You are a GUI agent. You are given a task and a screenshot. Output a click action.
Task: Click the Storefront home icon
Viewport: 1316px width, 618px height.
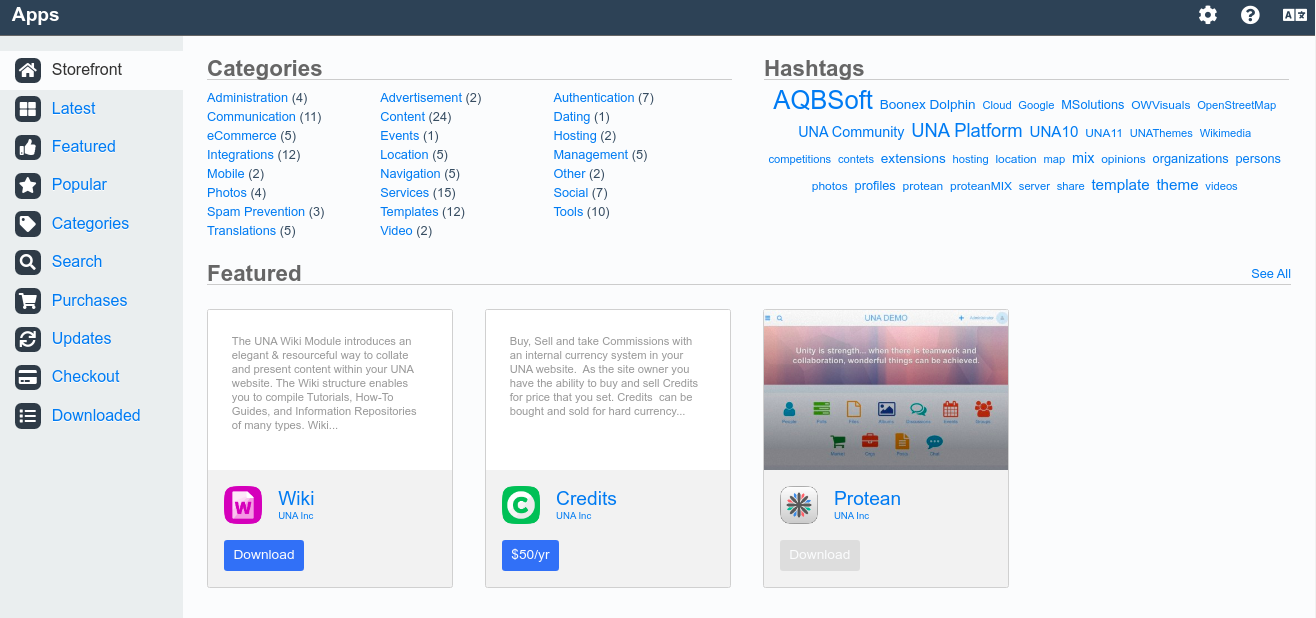click(x=28, y=70)
